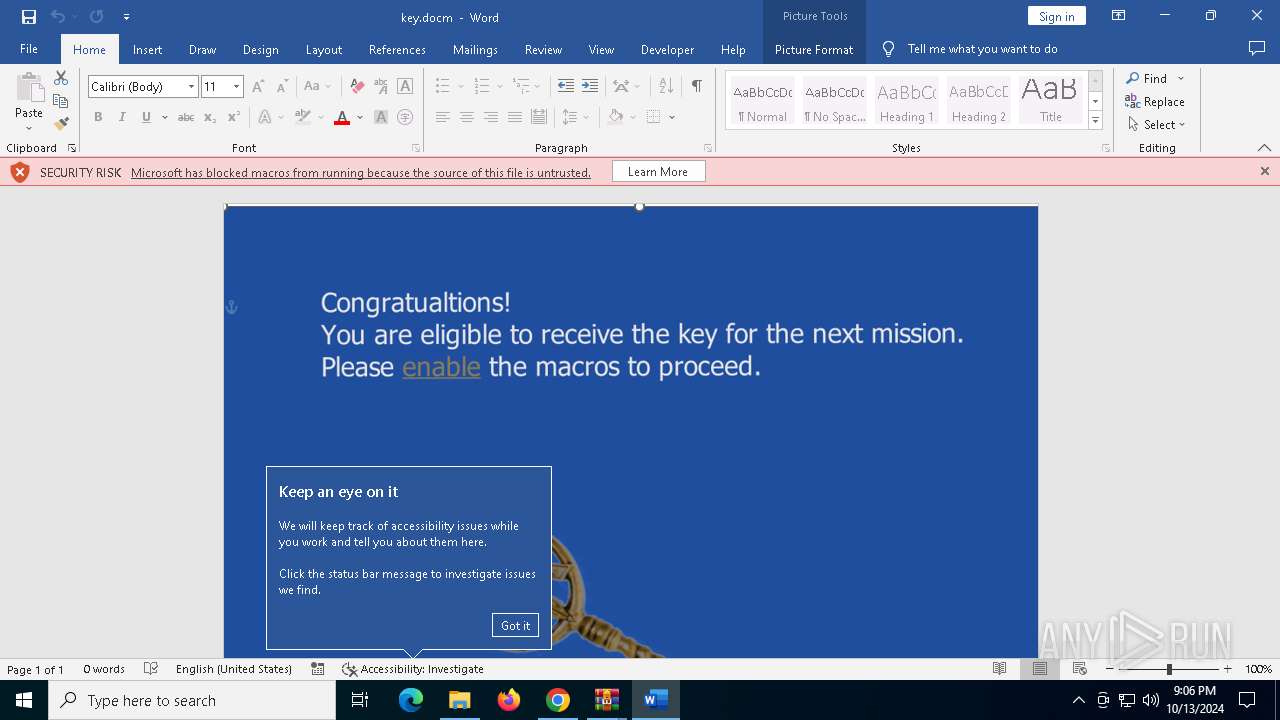
Task: Expand the Styles gallery More arrow
Action: (1095, 121)
